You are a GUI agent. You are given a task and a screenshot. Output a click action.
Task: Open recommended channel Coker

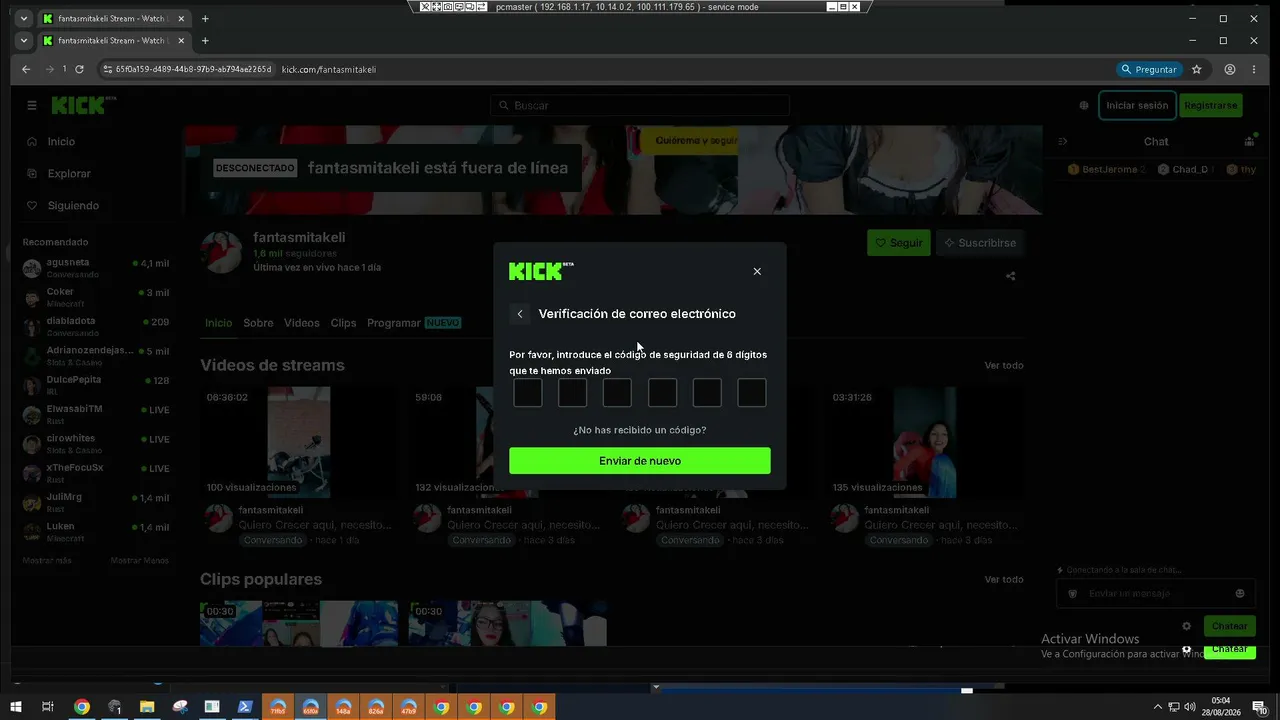96,297
